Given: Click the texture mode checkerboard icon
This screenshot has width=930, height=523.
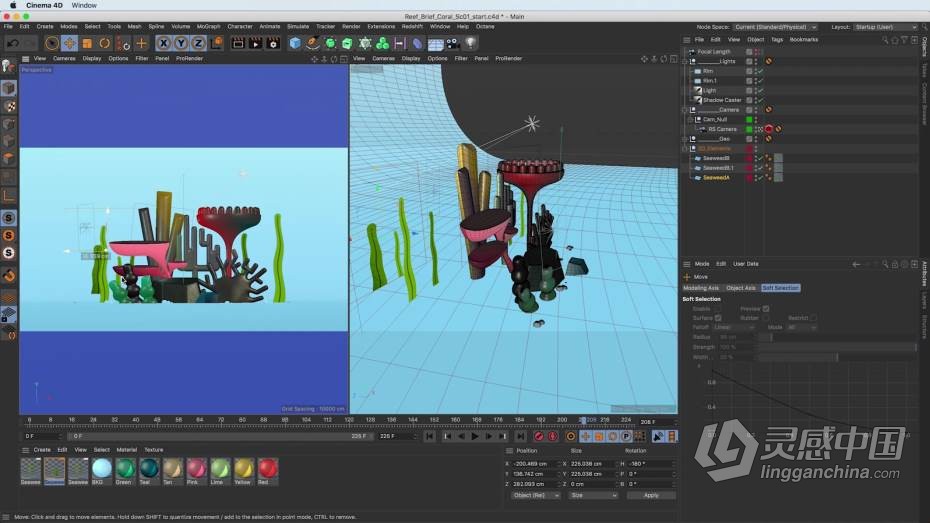Looking at the screenshot, I should pyautogui.click(x=9, y=106).
